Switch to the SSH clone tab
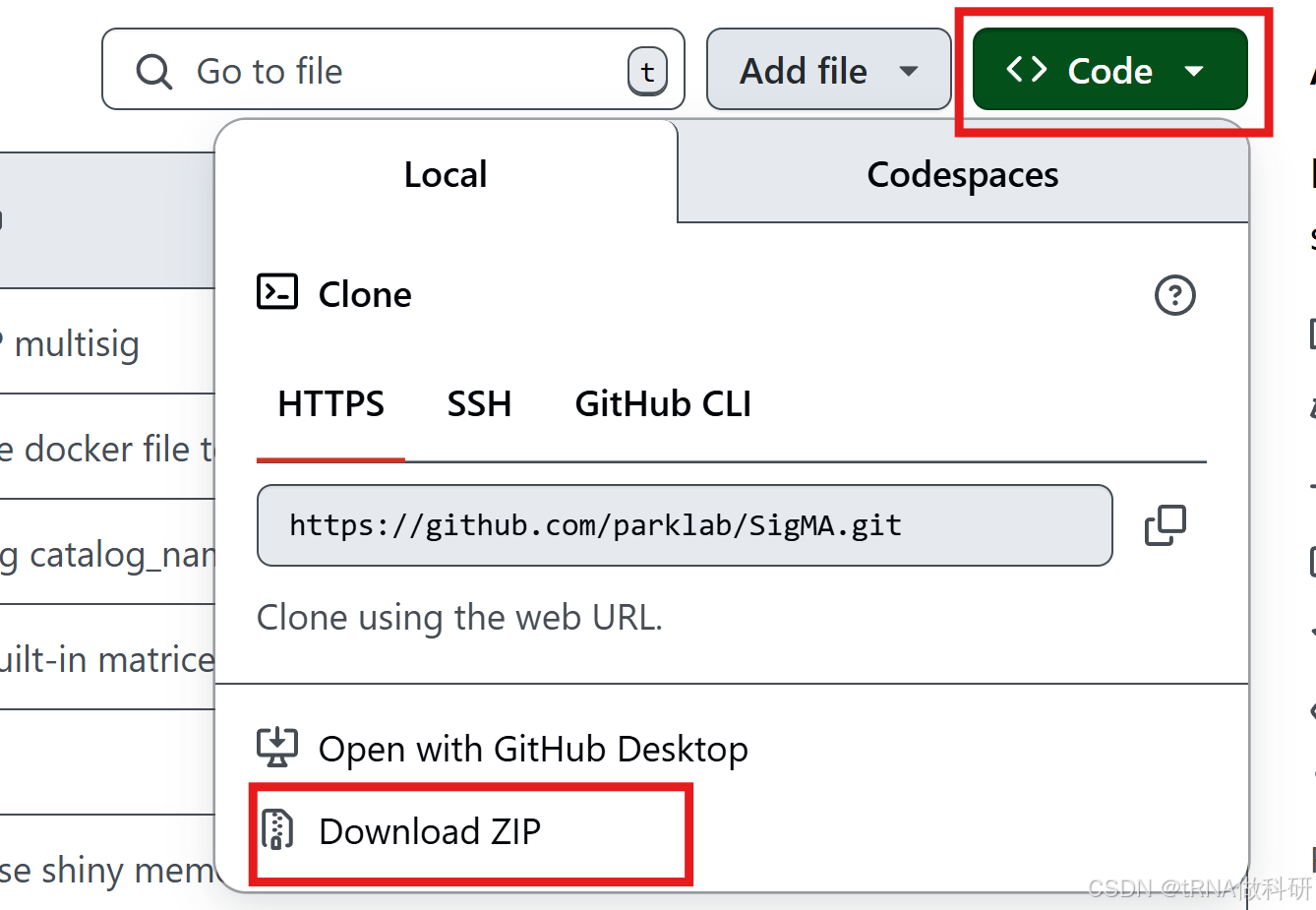Viewport: 1316px width, 910px height. tap(479, 403)
